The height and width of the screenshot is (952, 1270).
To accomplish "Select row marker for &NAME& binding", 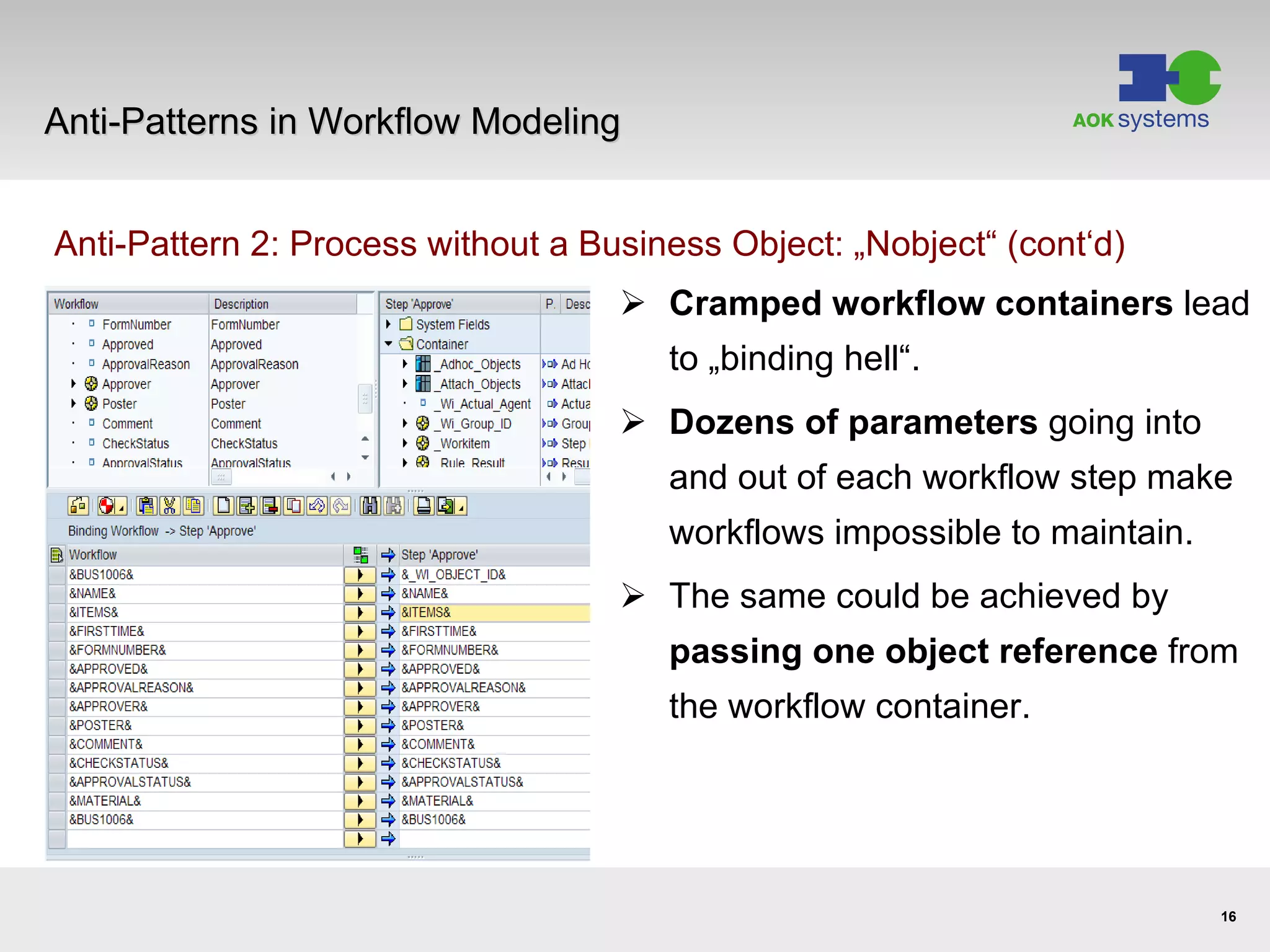I will coord(57,594).
